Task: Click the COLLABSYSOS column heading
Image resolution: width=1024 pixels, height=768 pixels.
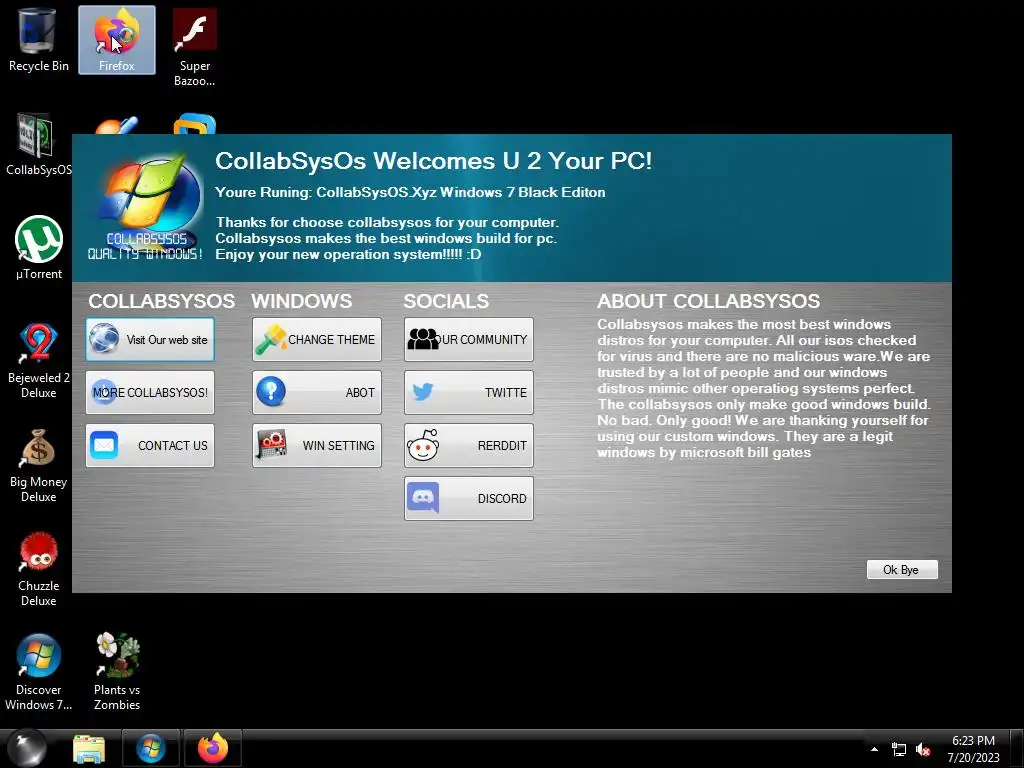Action: [161, 301]
